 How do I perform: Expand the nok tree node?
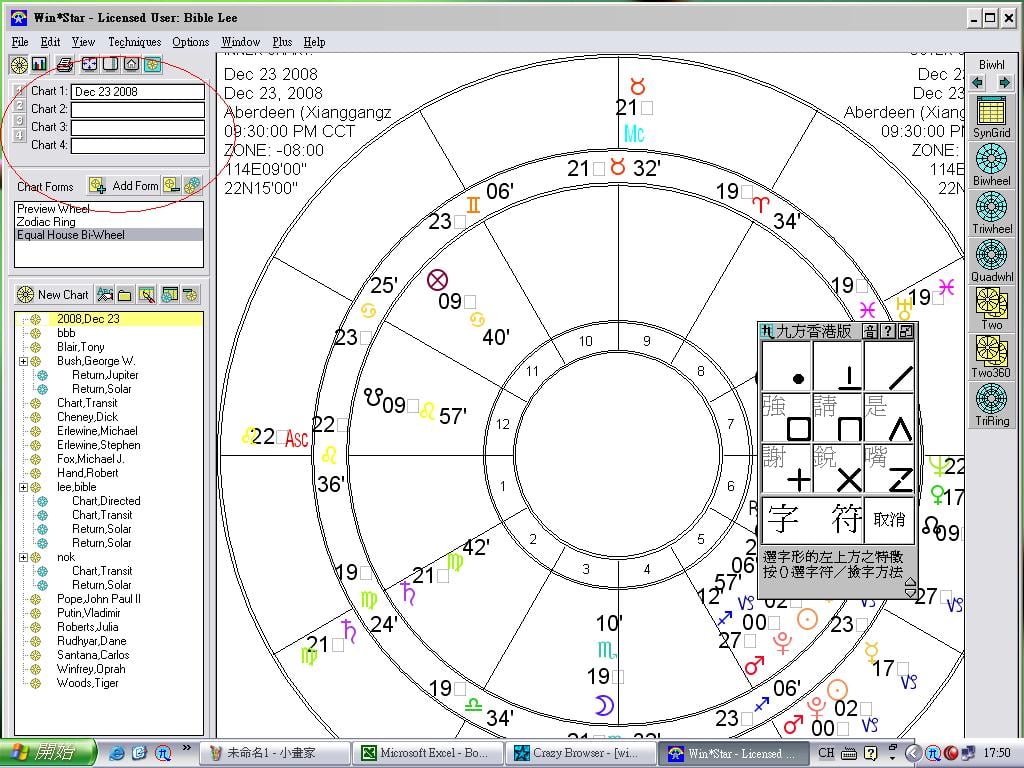pyautogui.click(x=23, y=557)
